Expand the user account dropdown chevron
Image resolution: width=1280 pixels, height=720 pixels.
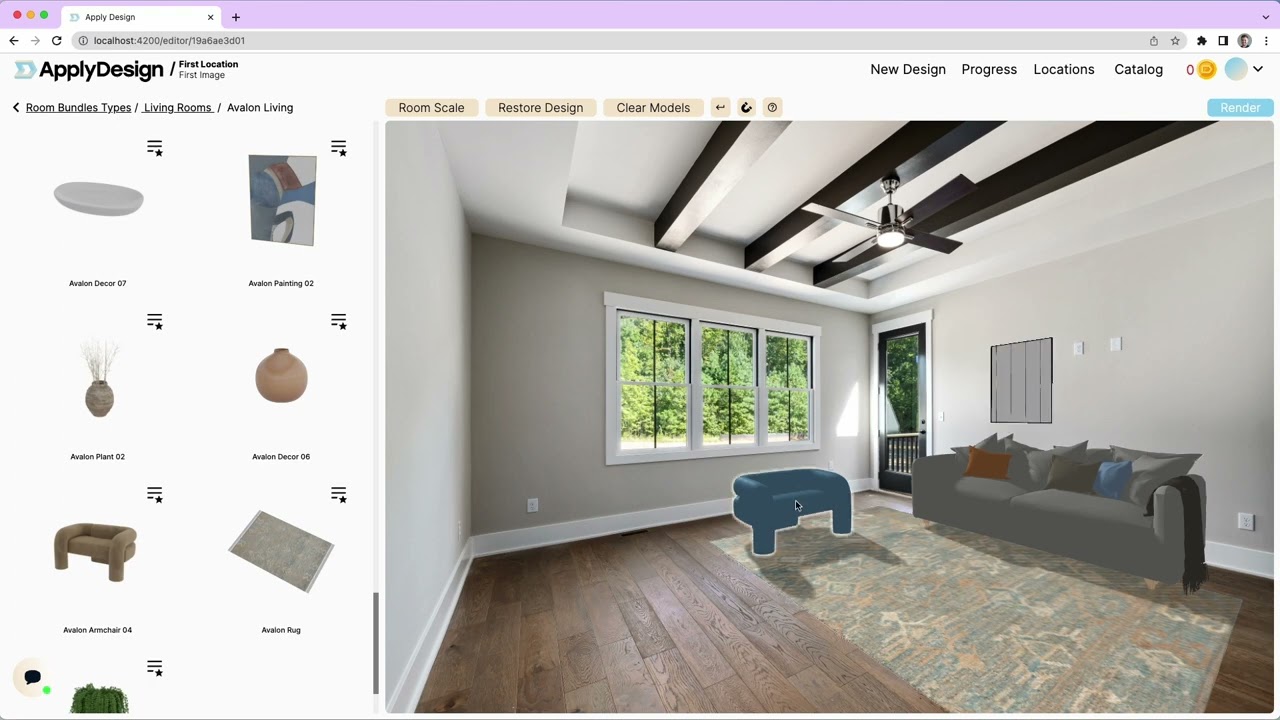(1258, 70)
